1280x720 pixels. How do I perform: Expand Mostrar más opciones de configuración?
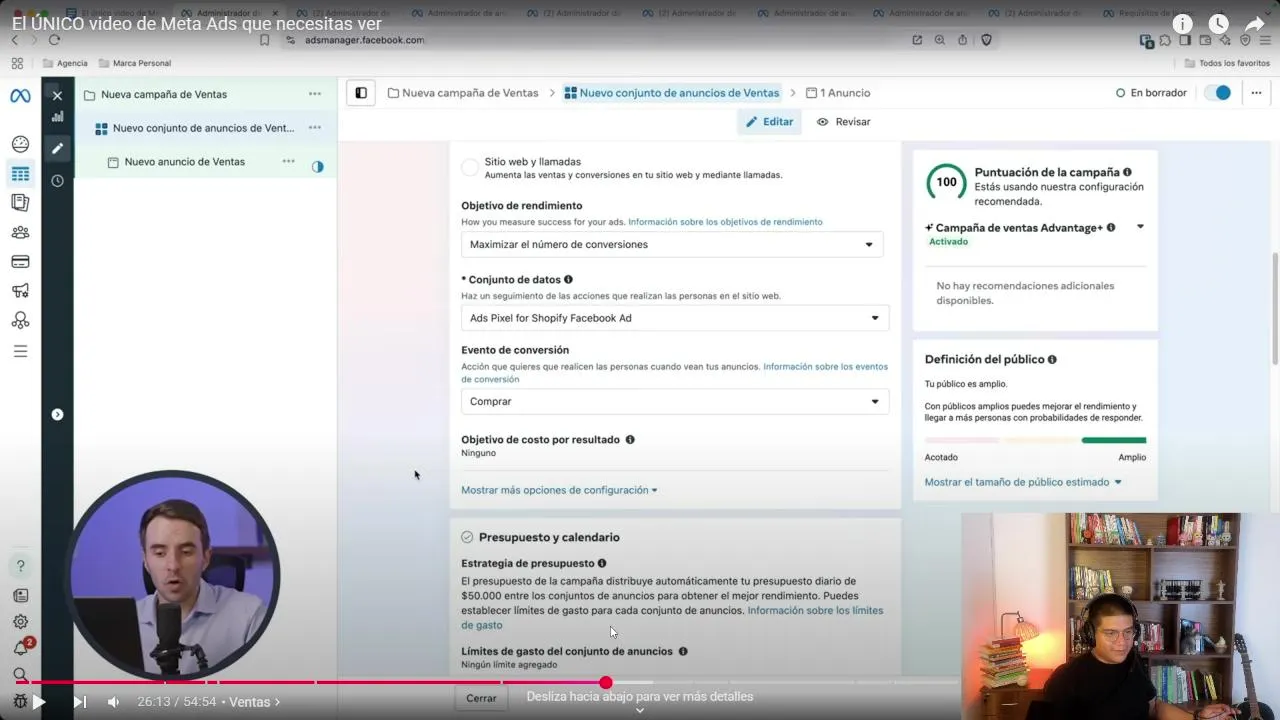pos(559,490)
